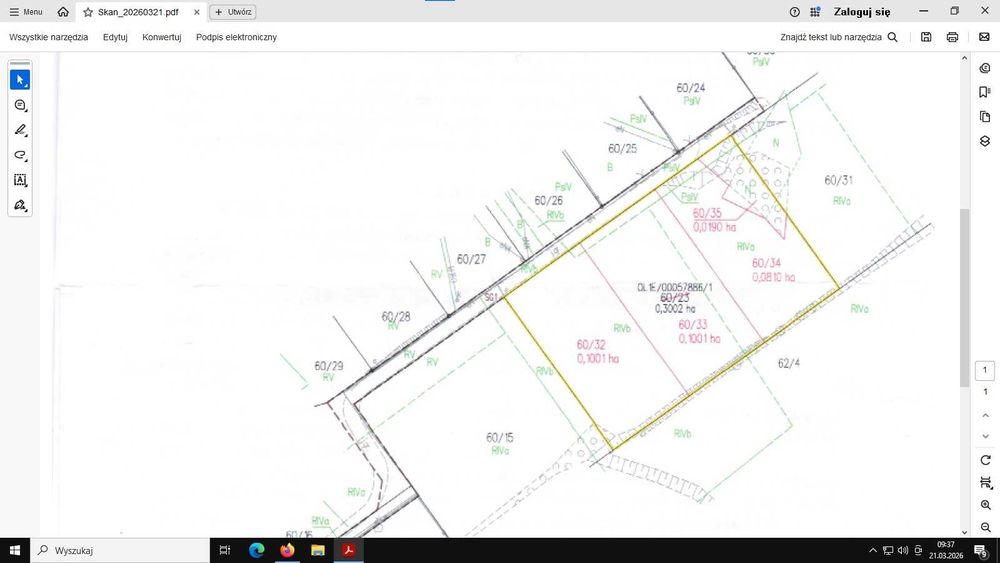Pick the freehand draw loop tool
Viewport: 1000px width, 563px height.
coord(20,155)
